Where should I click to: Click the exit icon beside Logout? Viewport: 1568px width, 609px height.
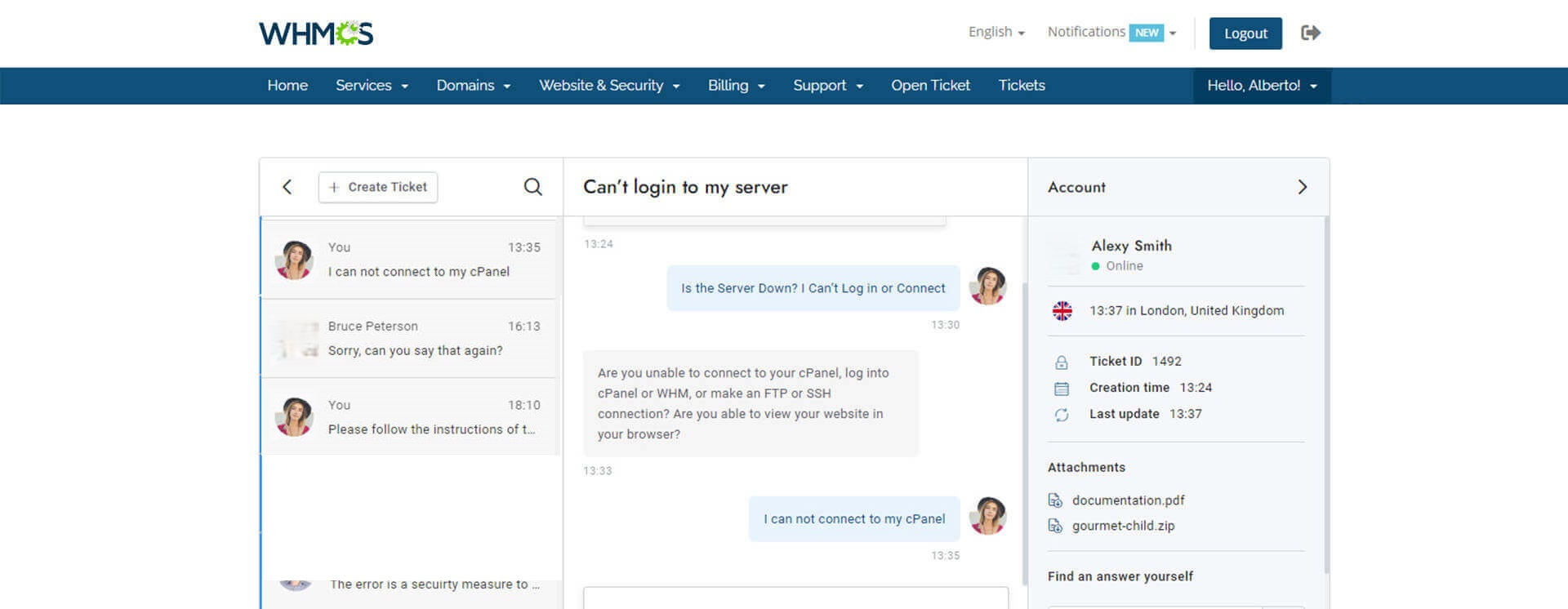pos(1311,33)
